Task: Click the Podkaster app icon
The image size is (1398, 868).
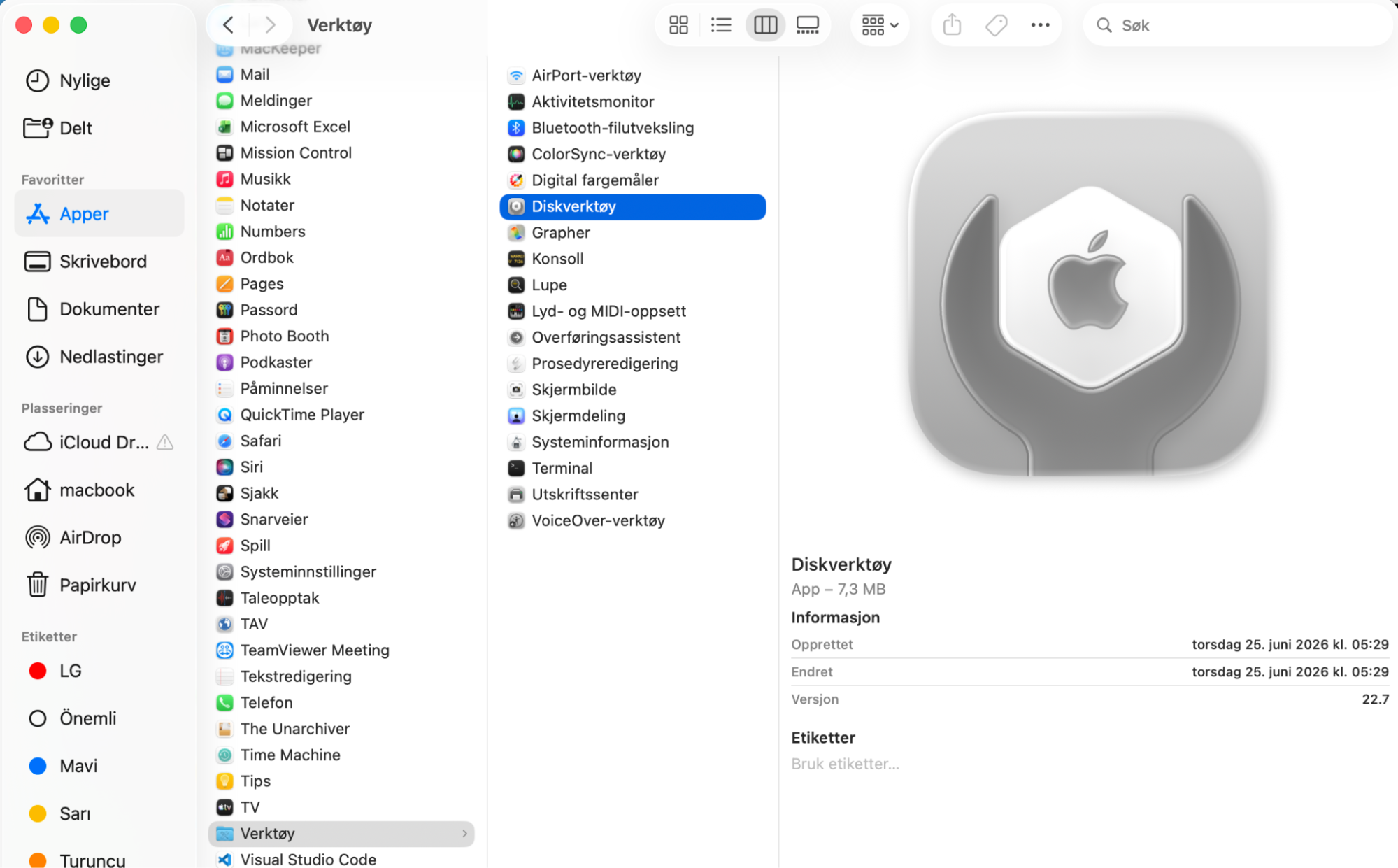Action: (x=224, y=362)
